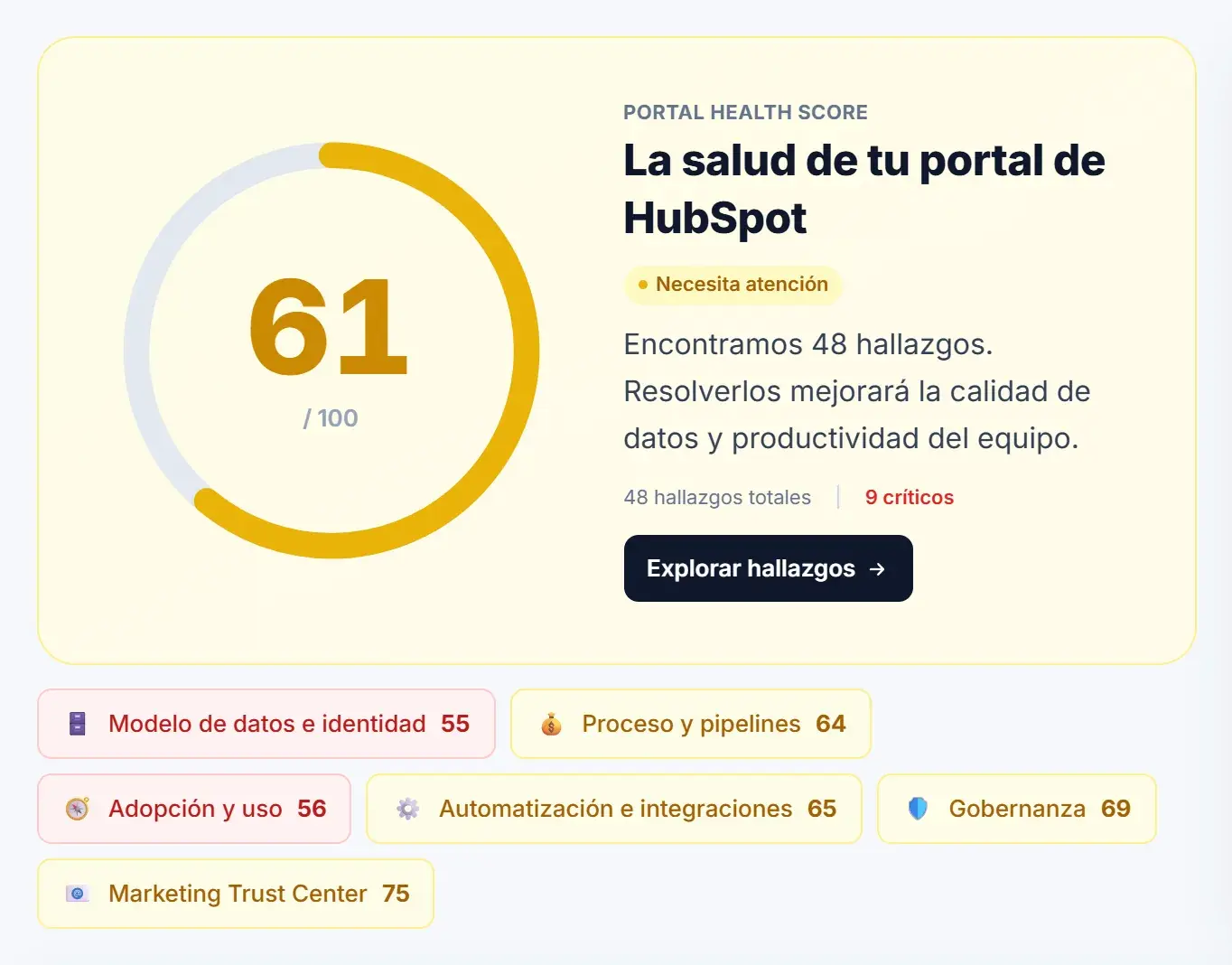Click the email icon for Marketing Trust Center
Image resolution: width=1232 pixels, height=965 pixels.
click(x=78, y=894)
